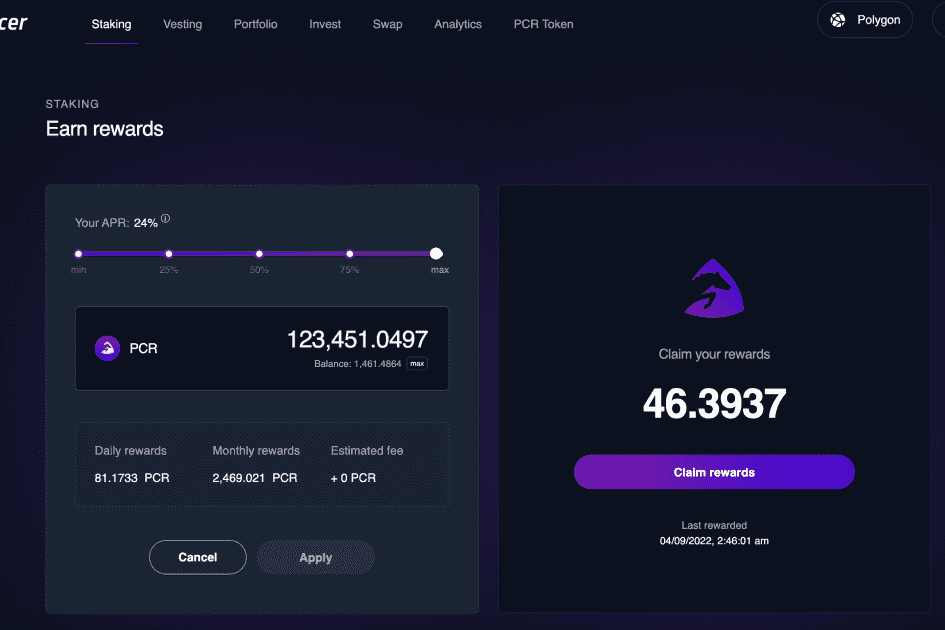Open the Swap tab
The image size is (945, 630).
pyautogui.click(x=387, y=24)
